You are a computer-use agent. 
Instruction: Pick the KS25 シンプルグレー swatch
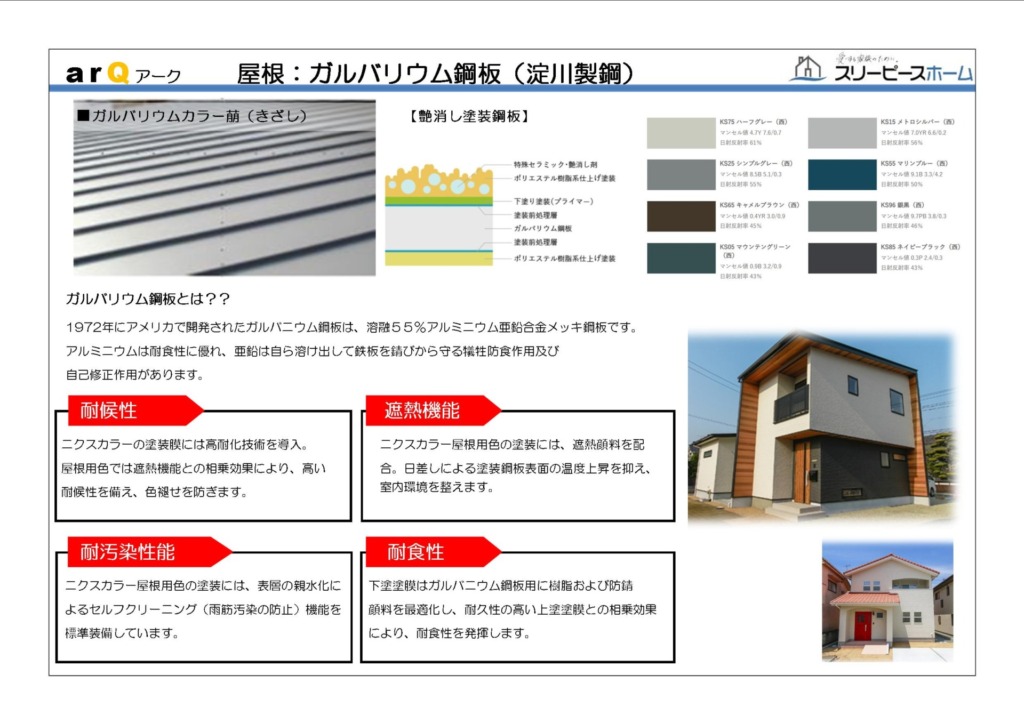click(681, 174)
